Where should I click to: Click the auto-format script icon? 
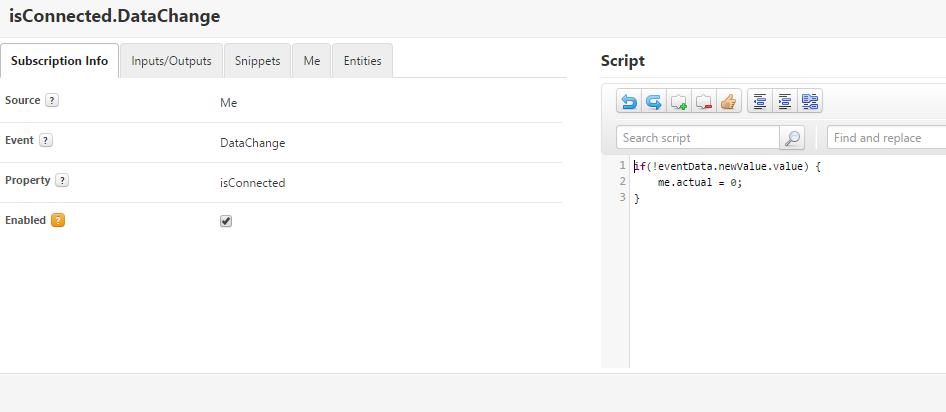click(x=810, y=101)
